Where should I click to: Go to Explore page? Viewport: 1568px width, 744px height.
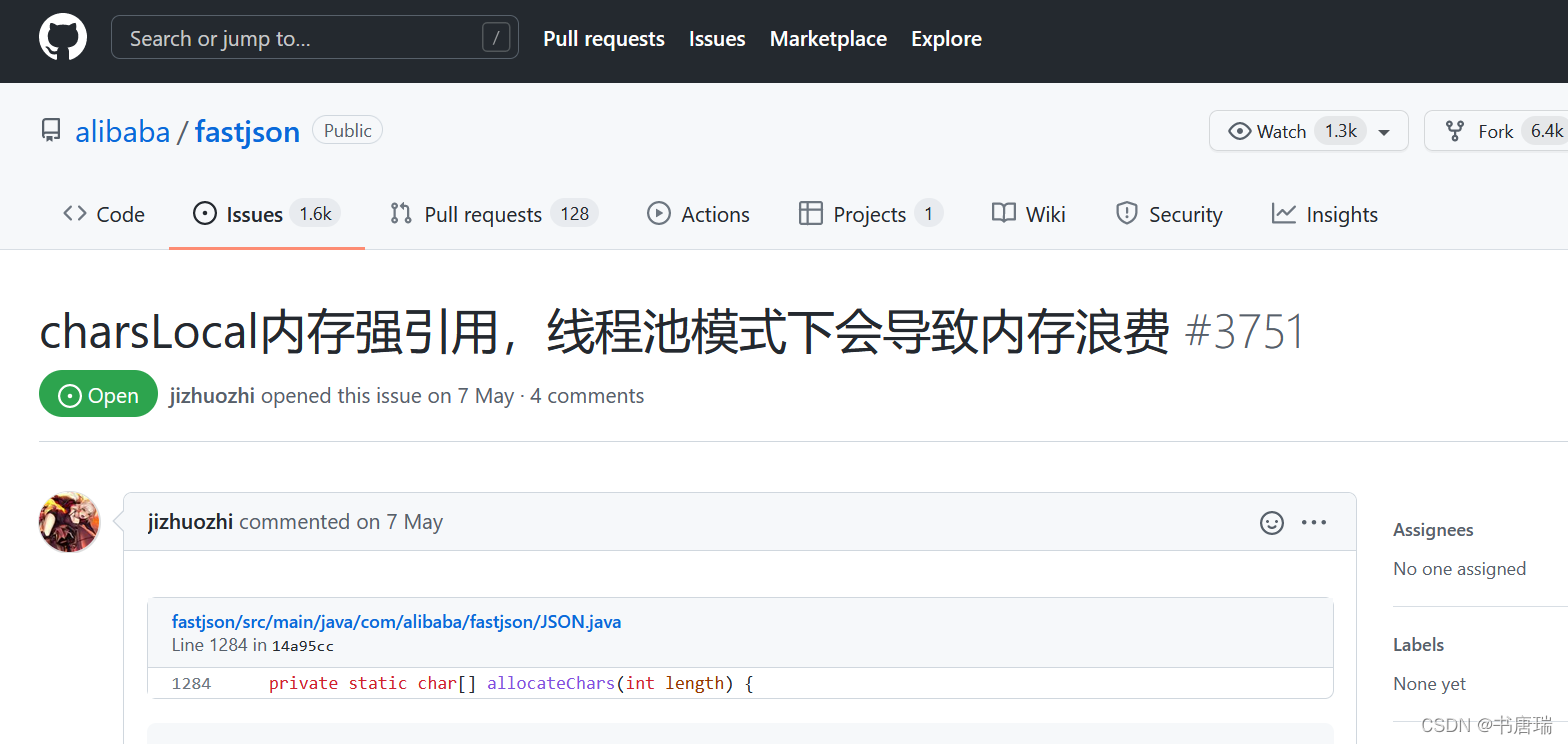(x=946, y=39)
